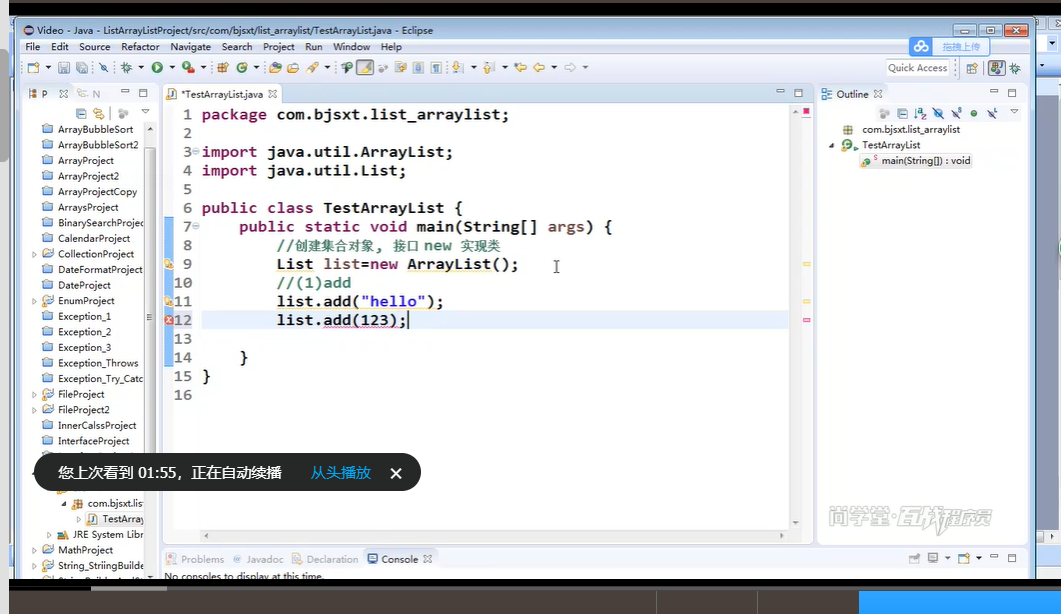The image size is (1061, 614).
Task: Go to Last Edit Location
Action: 520,67
